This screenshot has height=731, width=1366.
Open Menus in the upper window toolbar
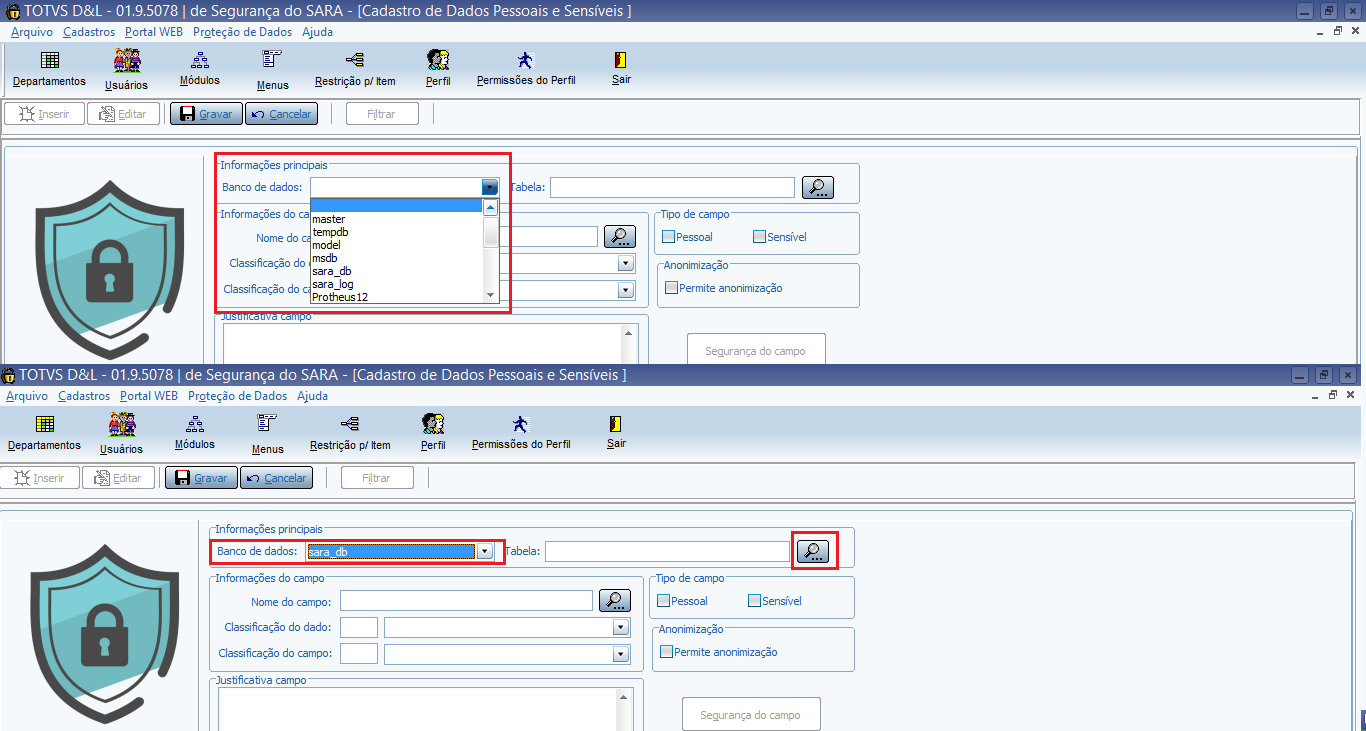coord(272,70)
